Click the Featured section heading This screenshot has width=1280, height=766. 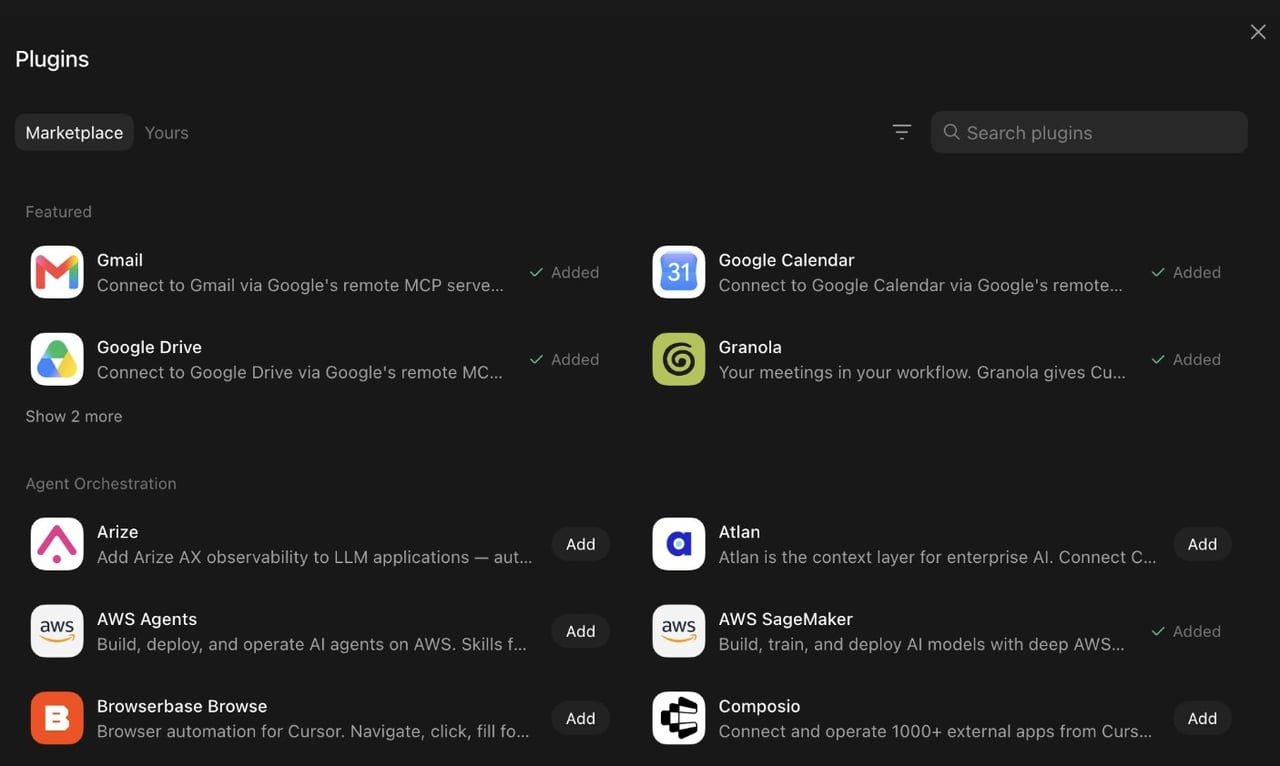pos(58,211)
